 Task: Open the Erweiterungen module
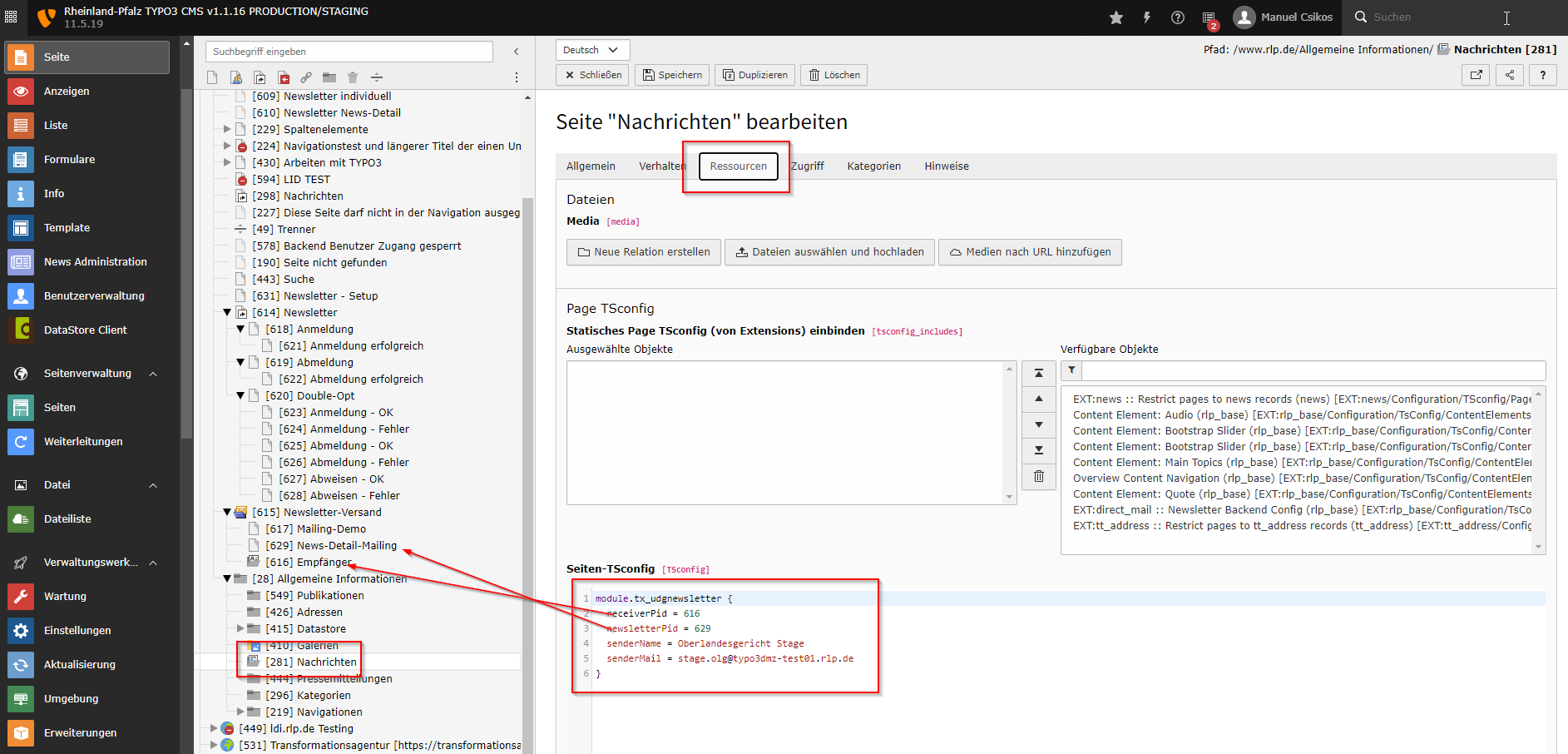point(87,733)
